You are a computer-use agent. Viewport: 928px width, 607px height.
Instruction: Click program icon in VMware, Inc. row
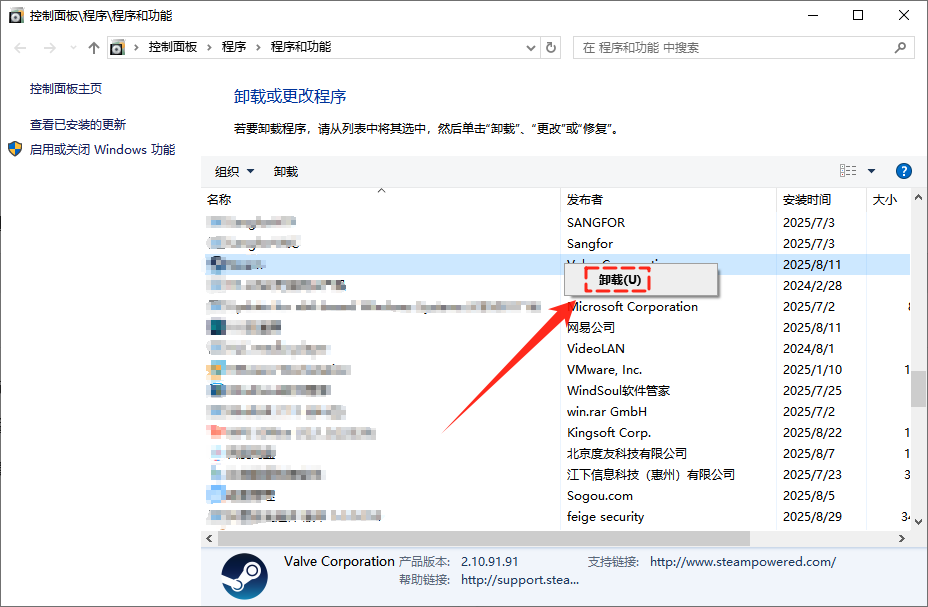[217, 370]
